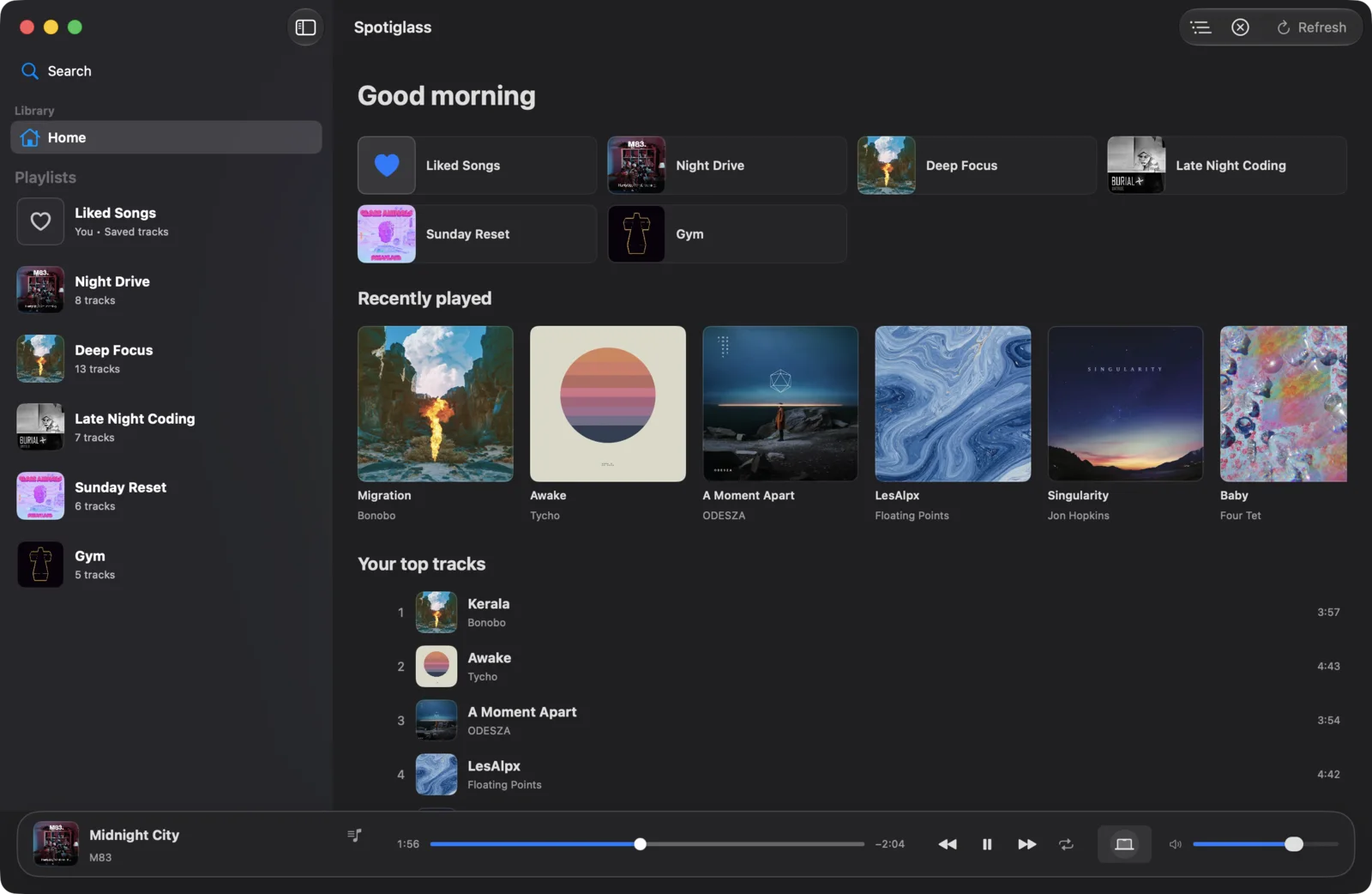Open the Gym shortcut card
This screenshot has height=894, width=1372.
727,234
